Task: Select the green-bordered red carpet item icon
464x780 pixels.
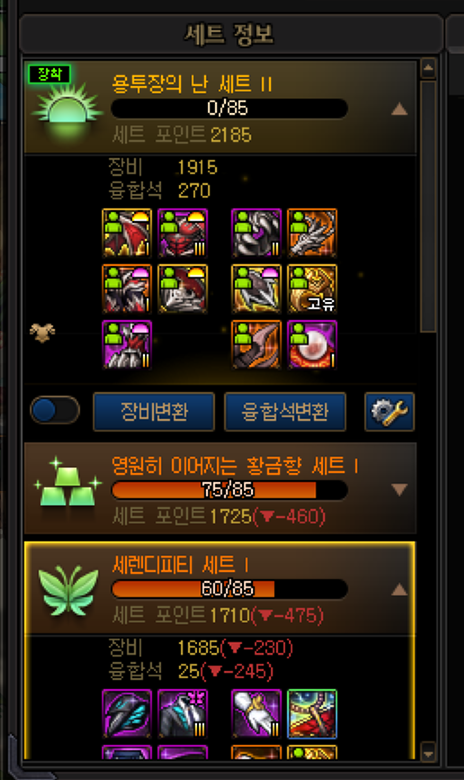Action: coord(312,714)
